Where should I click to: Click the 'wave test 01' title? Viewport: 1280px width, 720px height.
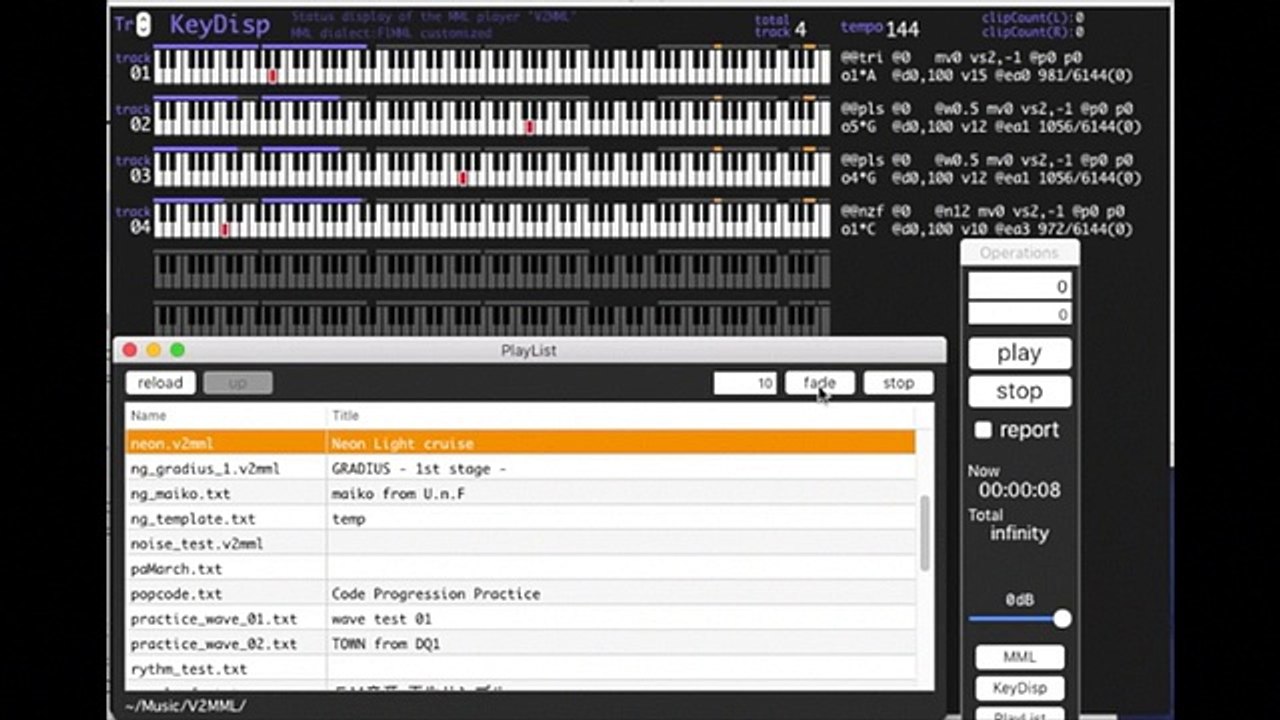[x=382, y=618]
